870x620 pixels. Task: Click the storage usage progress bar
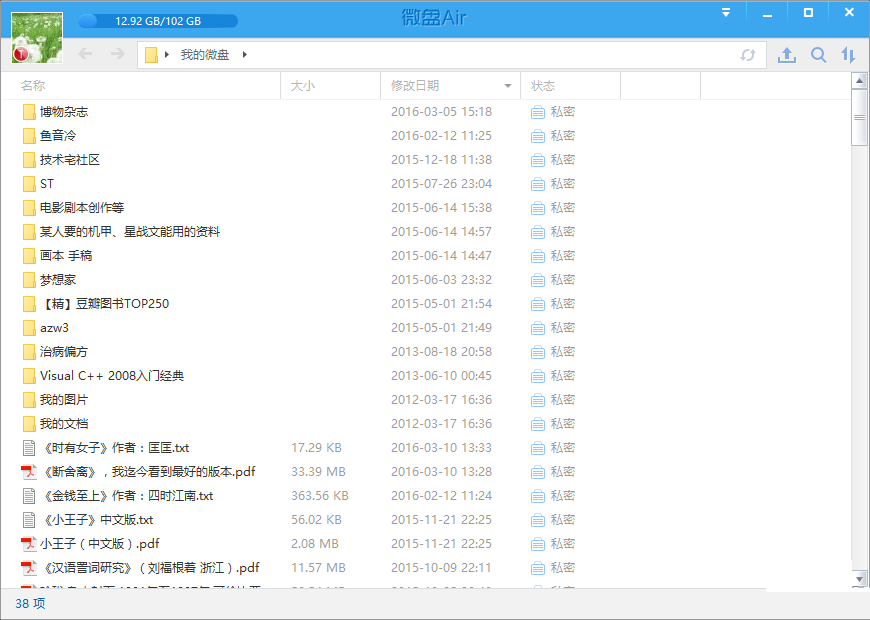[160, 18]
